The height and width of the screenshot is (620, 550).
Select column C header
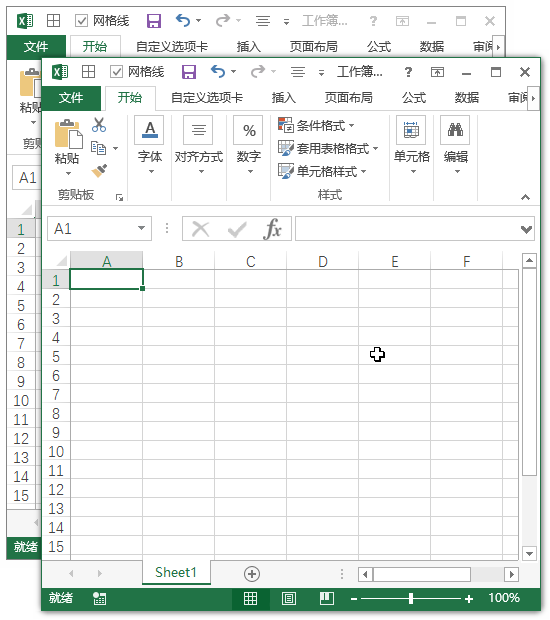pyautogui.click(x=251, y=261)
